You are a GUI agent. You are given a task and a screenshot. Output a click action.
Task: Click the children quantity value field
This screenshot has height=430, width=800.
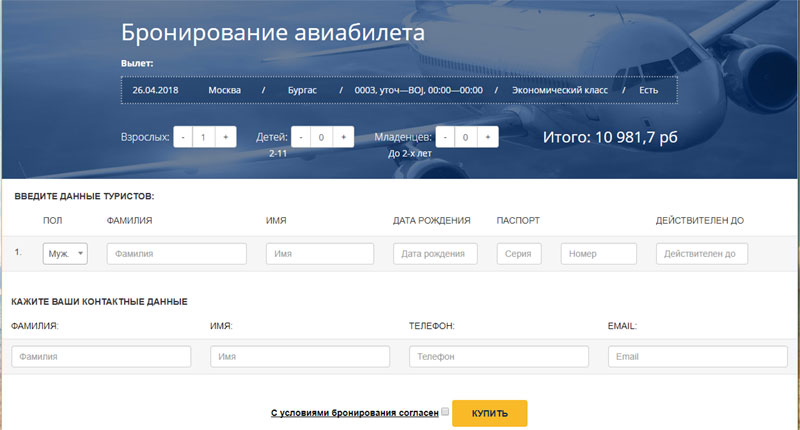pos(321,137)
